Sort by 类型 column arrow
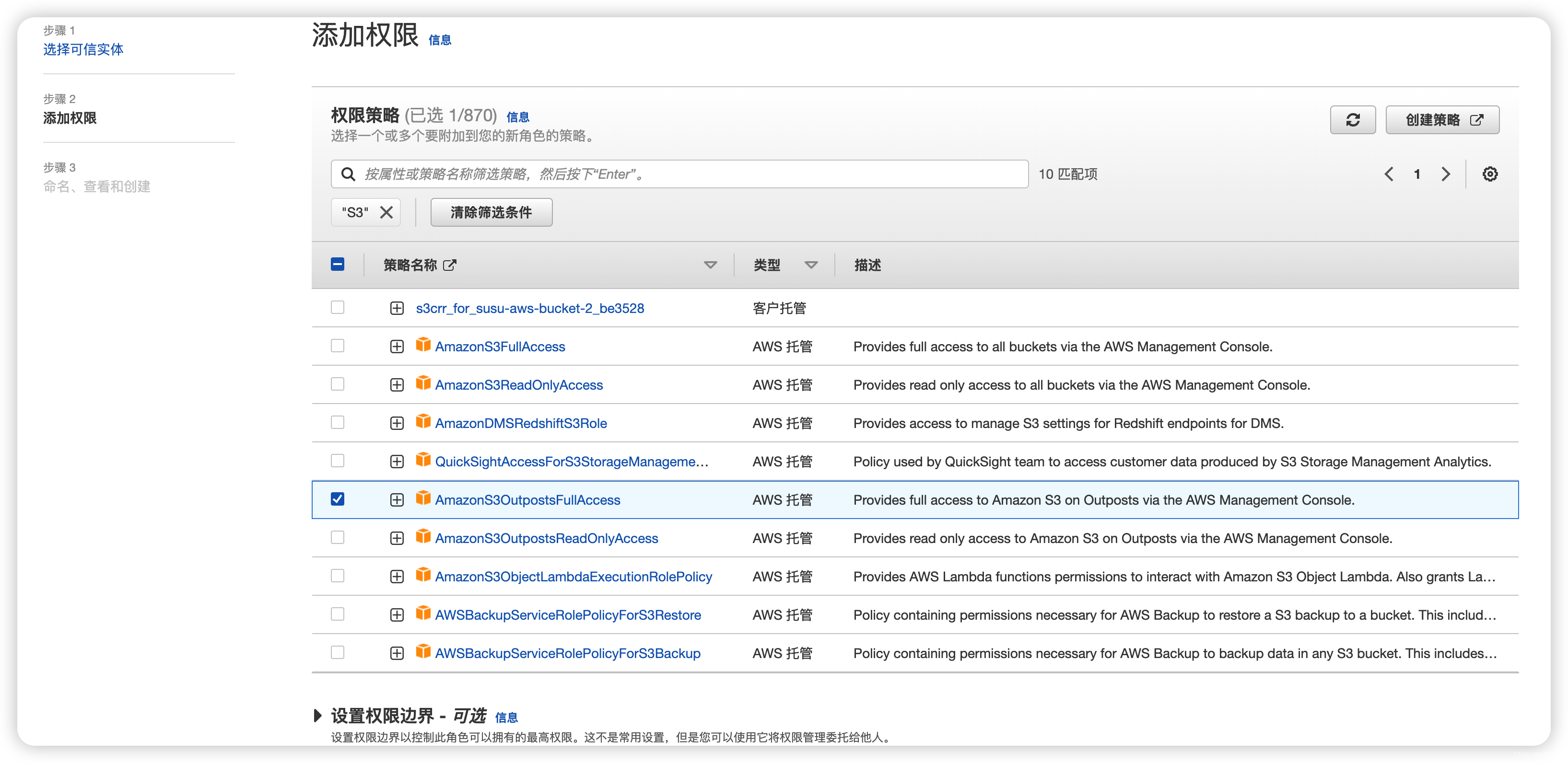 coord(811,266)
